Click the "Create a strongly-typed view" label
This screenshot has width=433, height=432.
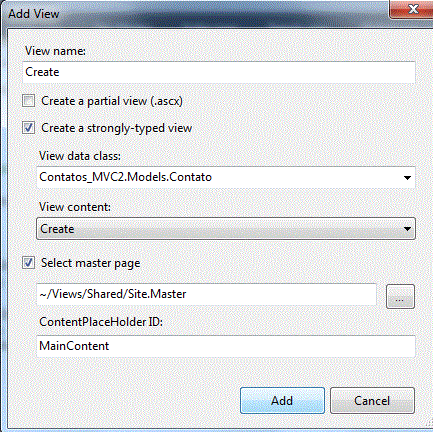pos(117,128)
